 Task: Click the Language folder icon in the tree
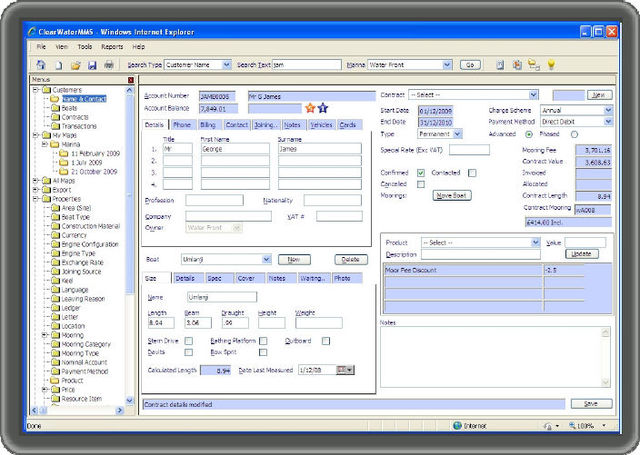[56, 290]
